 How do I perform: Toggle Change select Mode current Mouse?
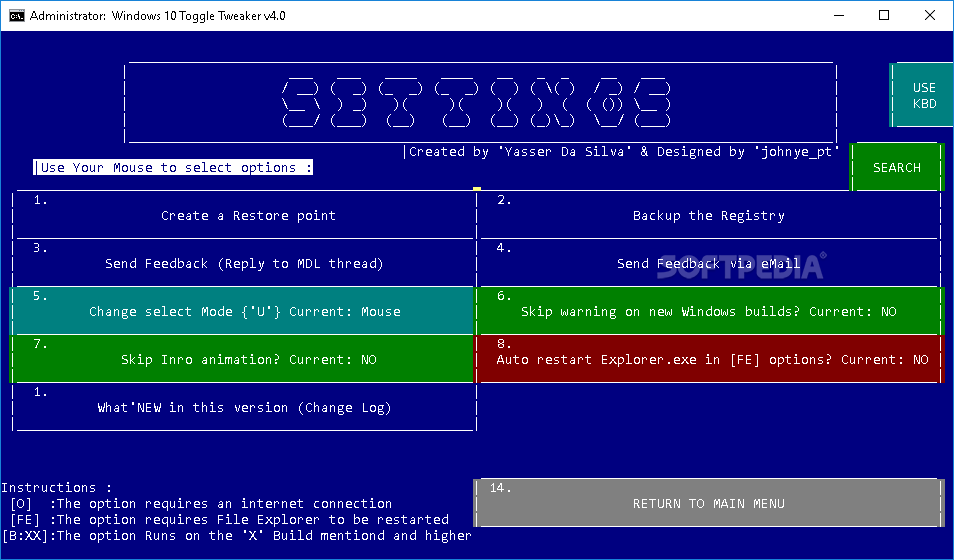[x=243, y=311]
